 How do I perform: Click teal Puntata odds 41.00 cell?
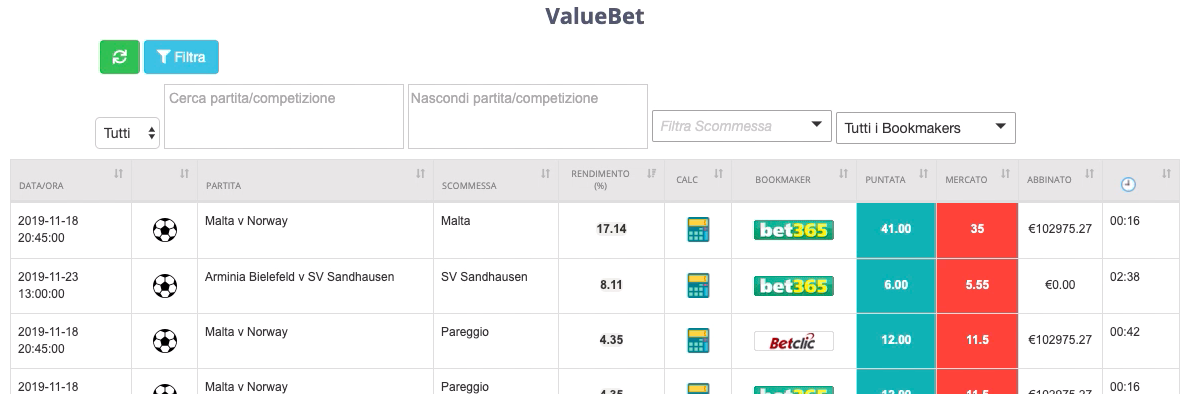click(x=896, y=229)
